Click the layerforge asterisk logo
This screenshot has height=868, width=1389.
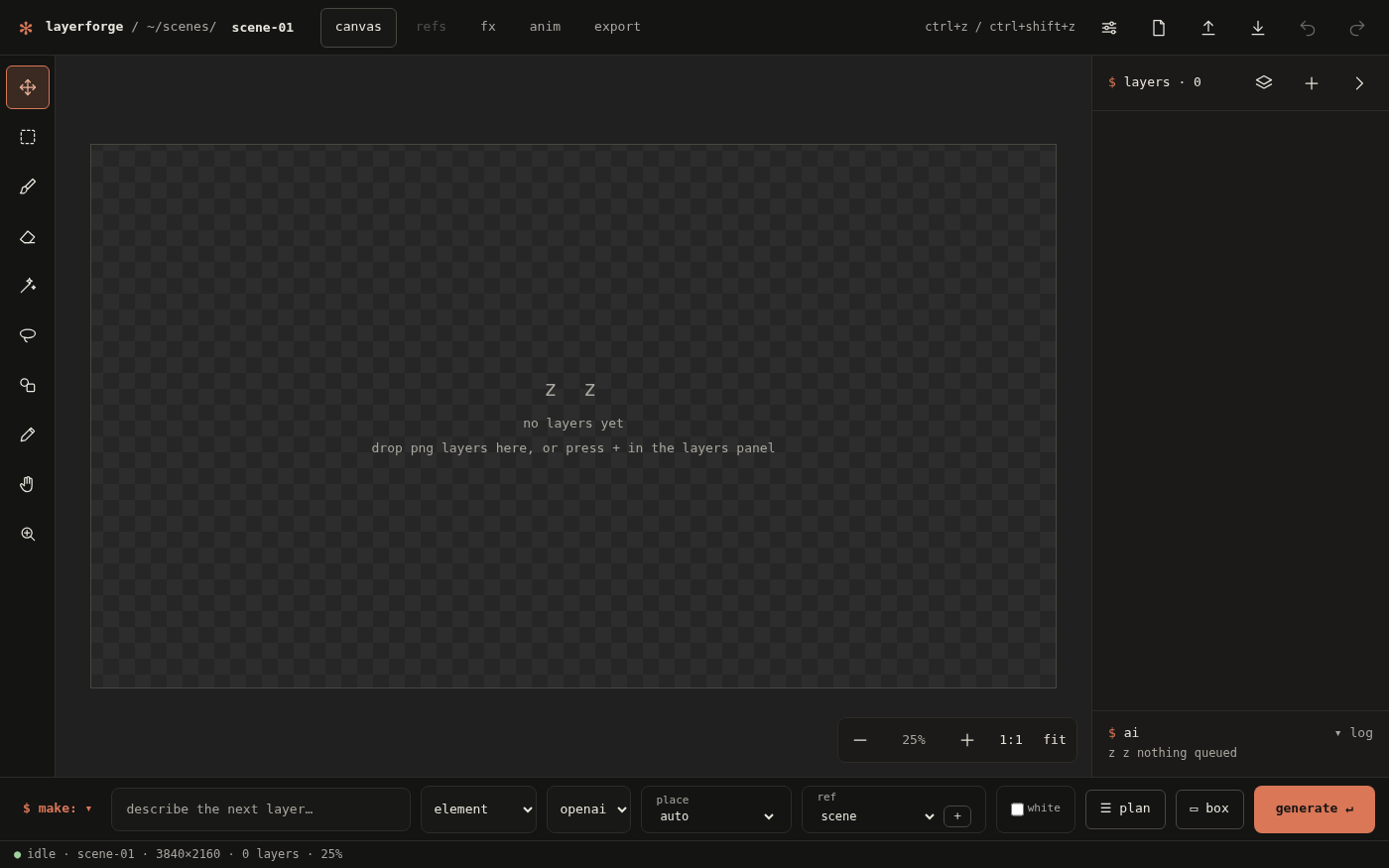point(26,28)
